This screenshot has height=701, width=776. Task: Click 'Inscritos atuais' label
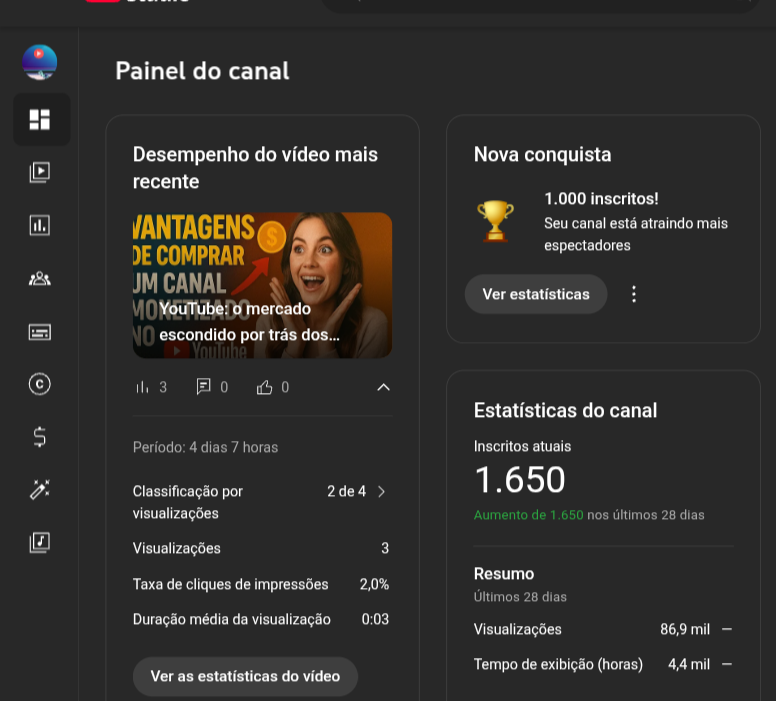point(523,447)
